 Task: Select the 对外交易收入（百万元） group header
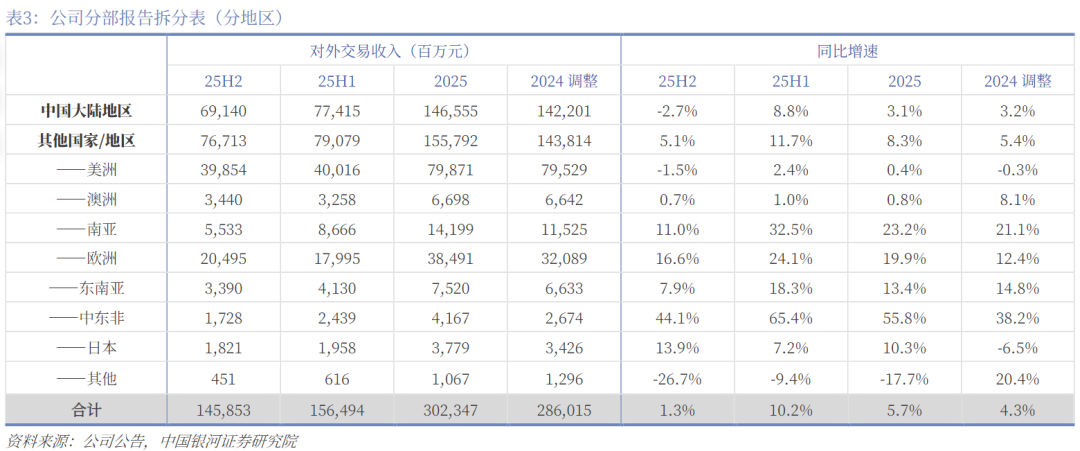pos(393,51)
